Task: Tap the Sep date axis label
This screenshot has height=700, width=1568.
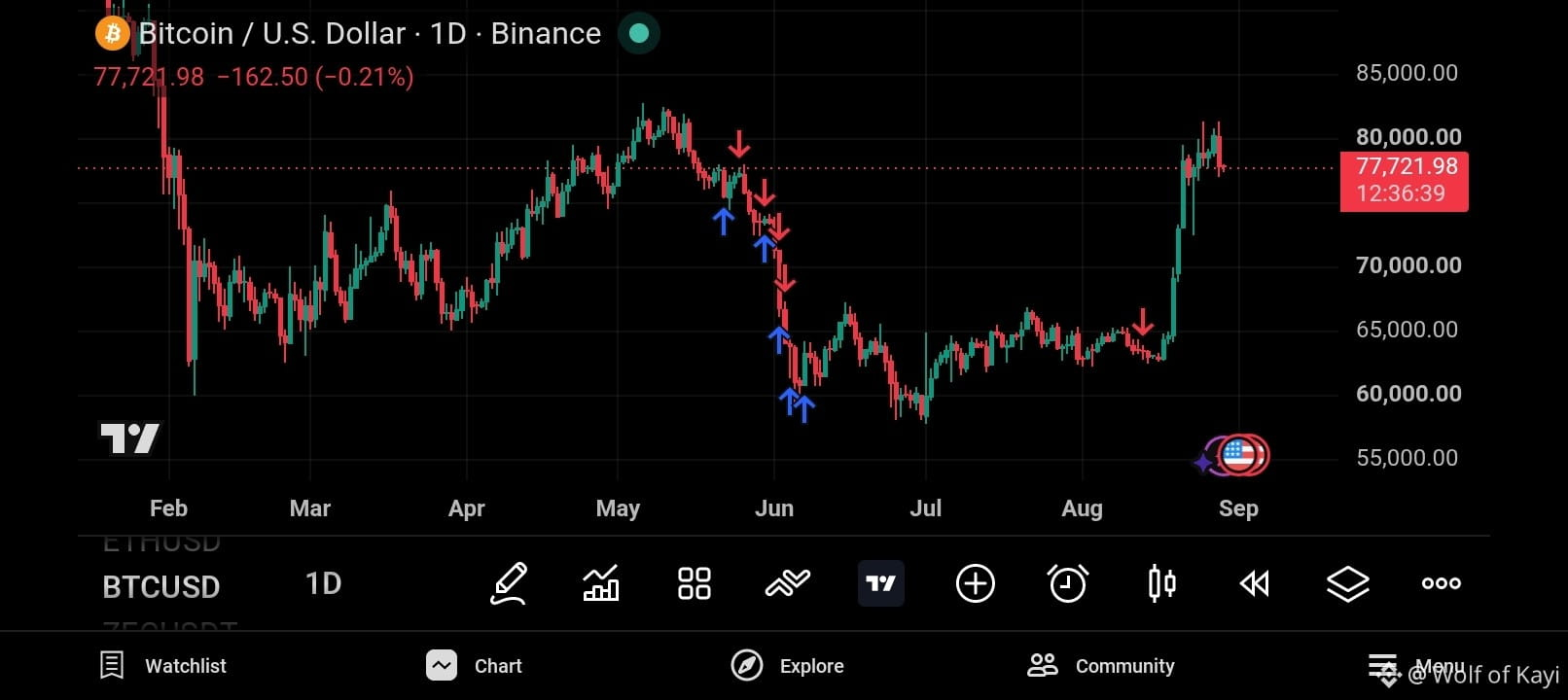Action: (1238, 508)
